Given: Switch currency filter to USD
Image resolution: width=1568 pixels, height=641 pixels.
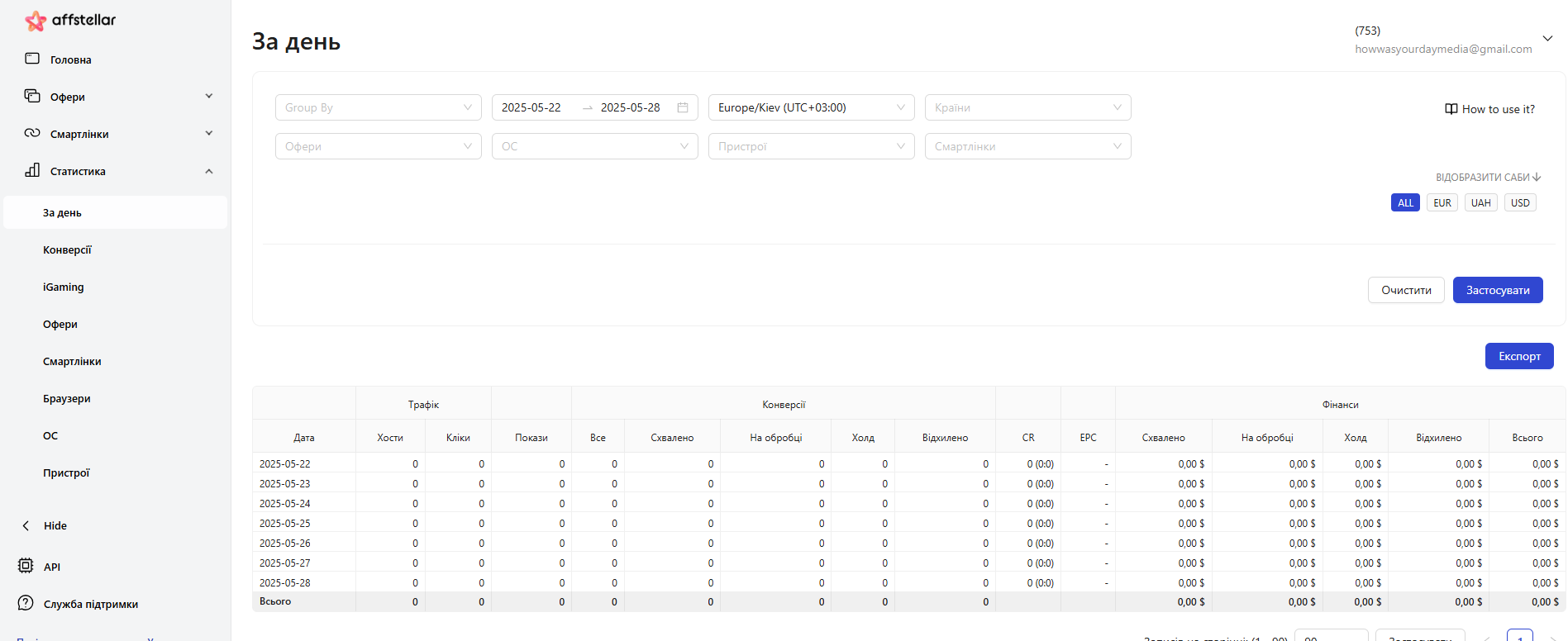Looking at the screenshot, I should point(1519,202).
